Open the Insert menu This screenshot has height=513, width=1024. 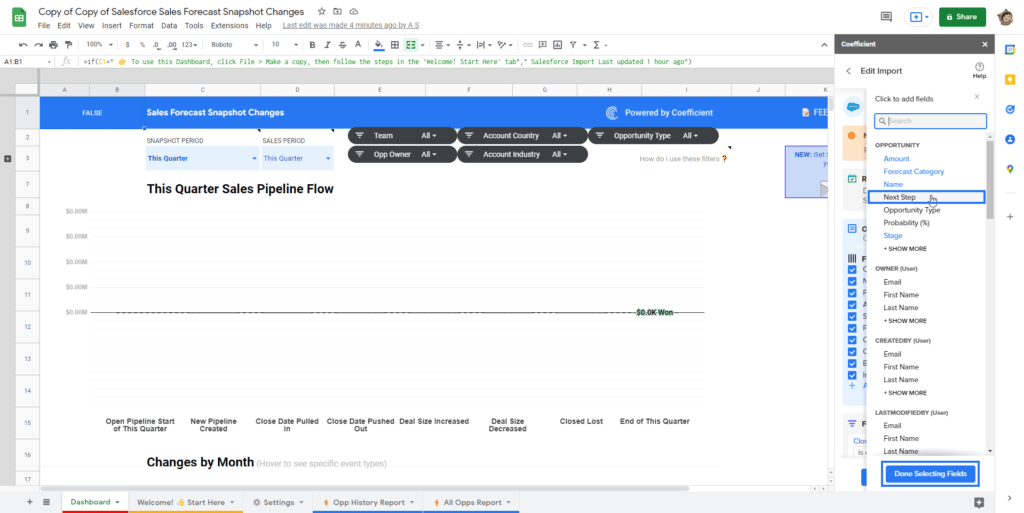tap(111, 25)
